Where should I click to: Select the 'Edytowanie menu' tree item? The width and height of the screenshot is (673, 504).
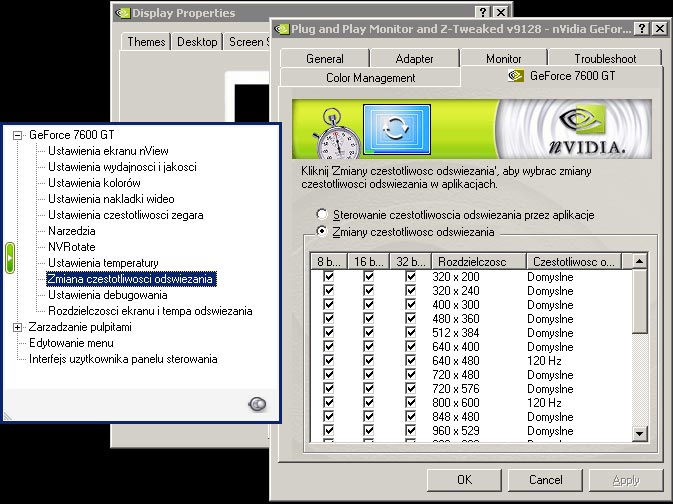pos(71,343)
